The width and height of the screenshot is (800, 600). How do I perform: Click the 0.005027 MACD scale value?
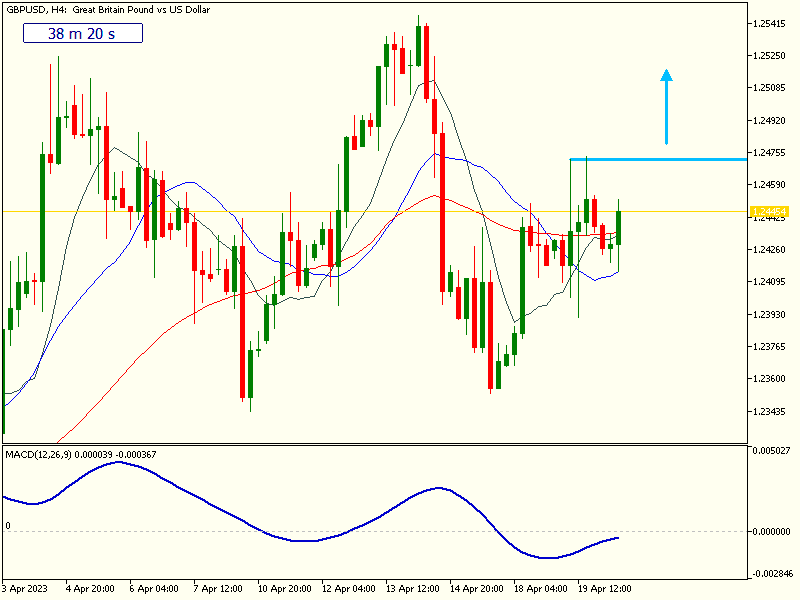coord(770,452)
